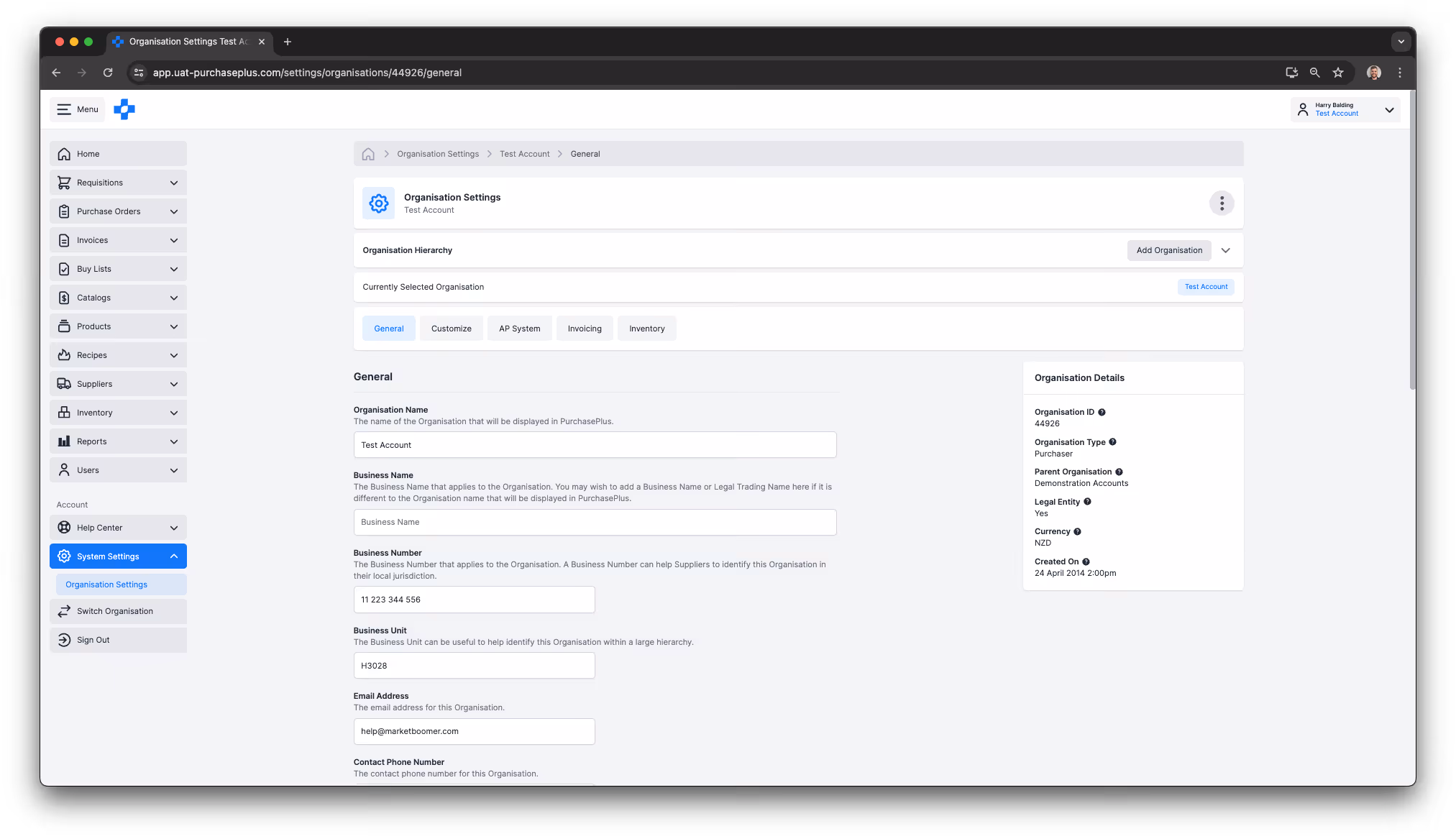
Task: Click the Parent Organisation help icon
Action: coord(1119,472)
